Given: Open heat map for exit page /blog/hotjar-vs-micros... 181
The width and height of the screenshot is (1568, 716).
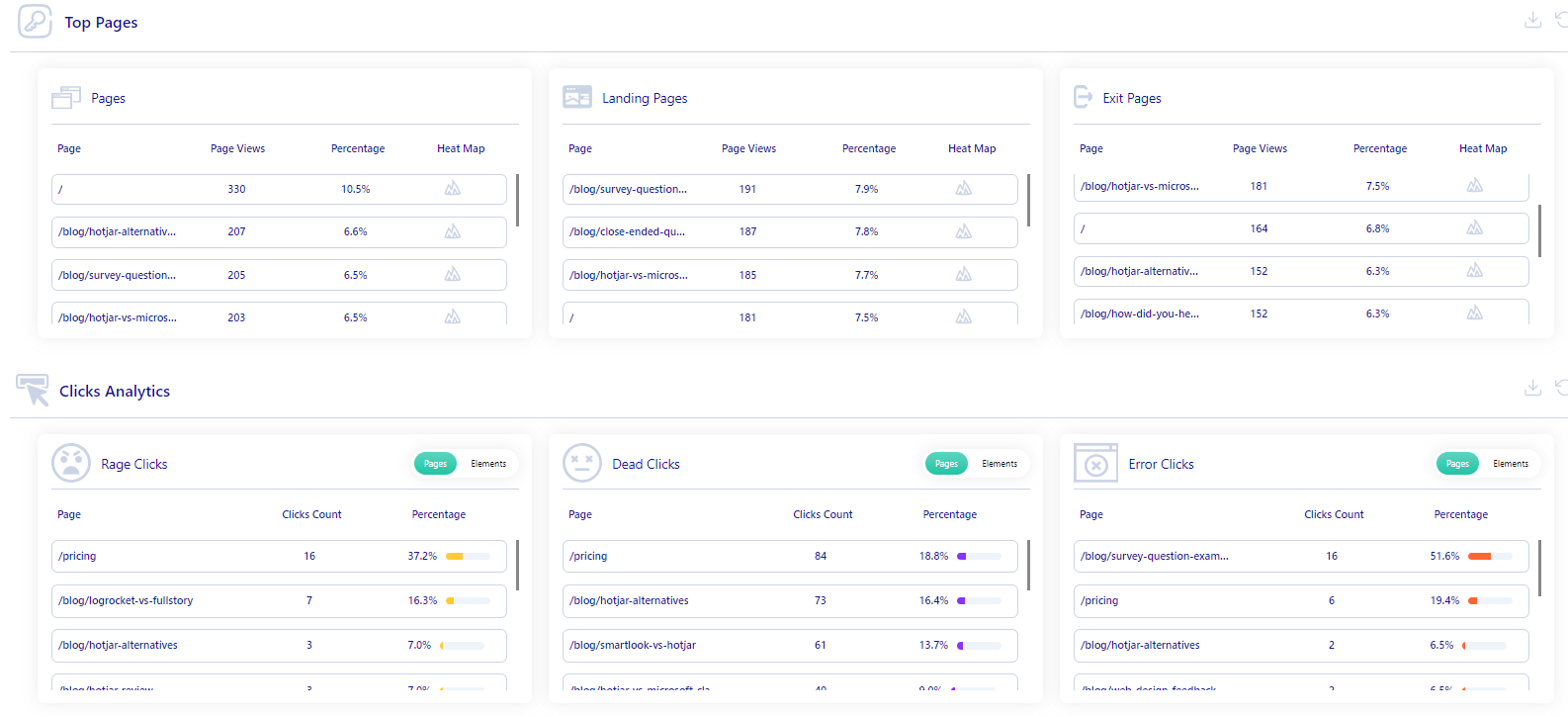Looking at the screenshot, I should click(1475, 185).
